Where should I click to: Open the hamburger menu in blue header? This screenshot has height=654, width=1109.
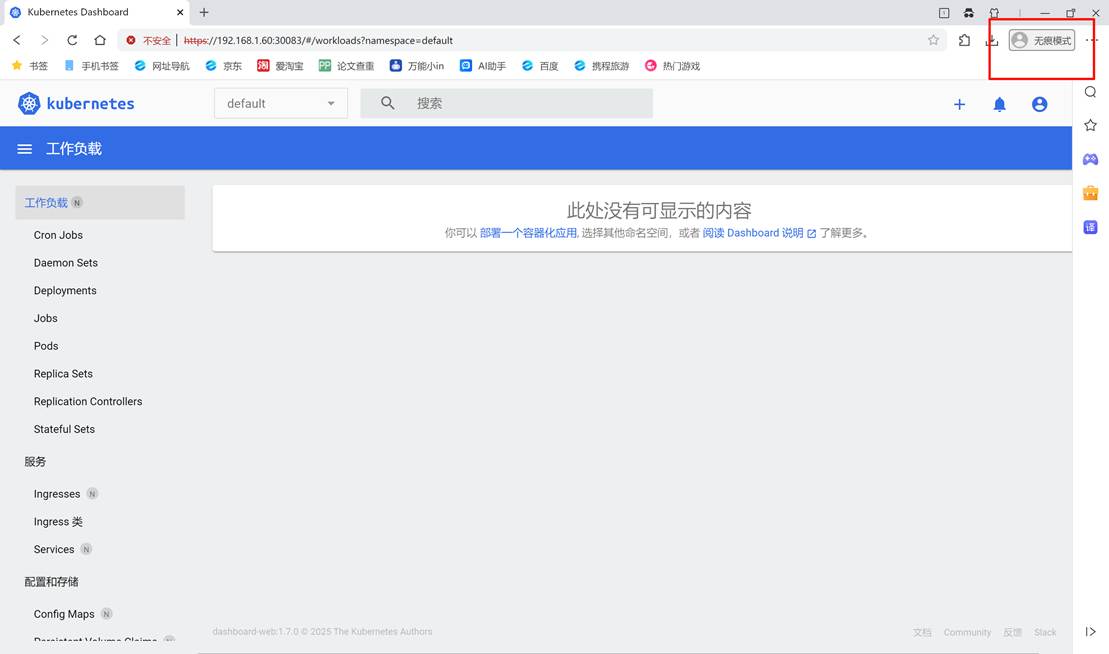pos(25,149)
